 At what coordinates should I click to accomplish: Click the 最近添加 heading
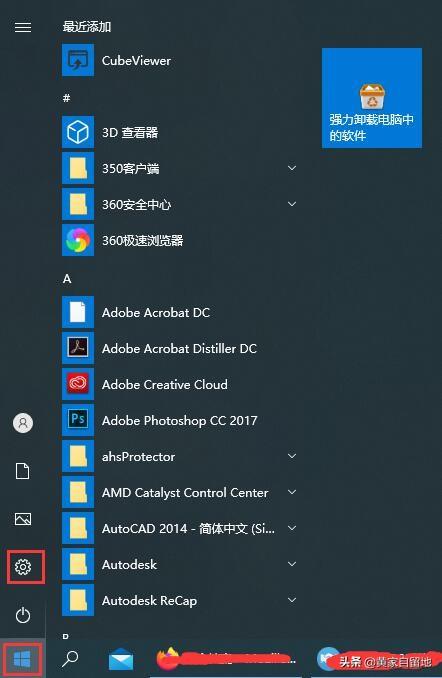[87, 27]
